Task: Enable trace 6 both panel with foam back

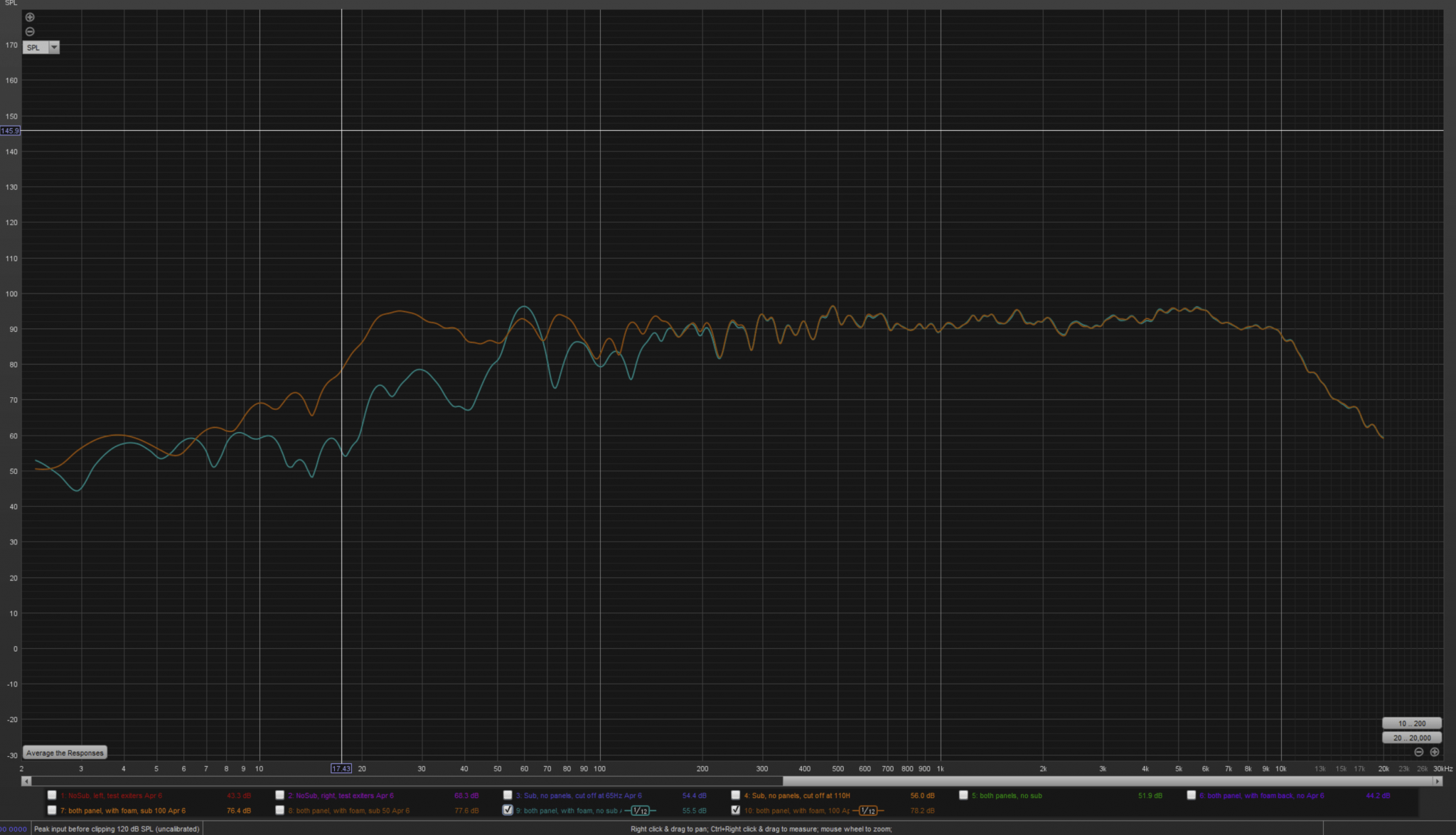Action: [x=1192, y=795]
